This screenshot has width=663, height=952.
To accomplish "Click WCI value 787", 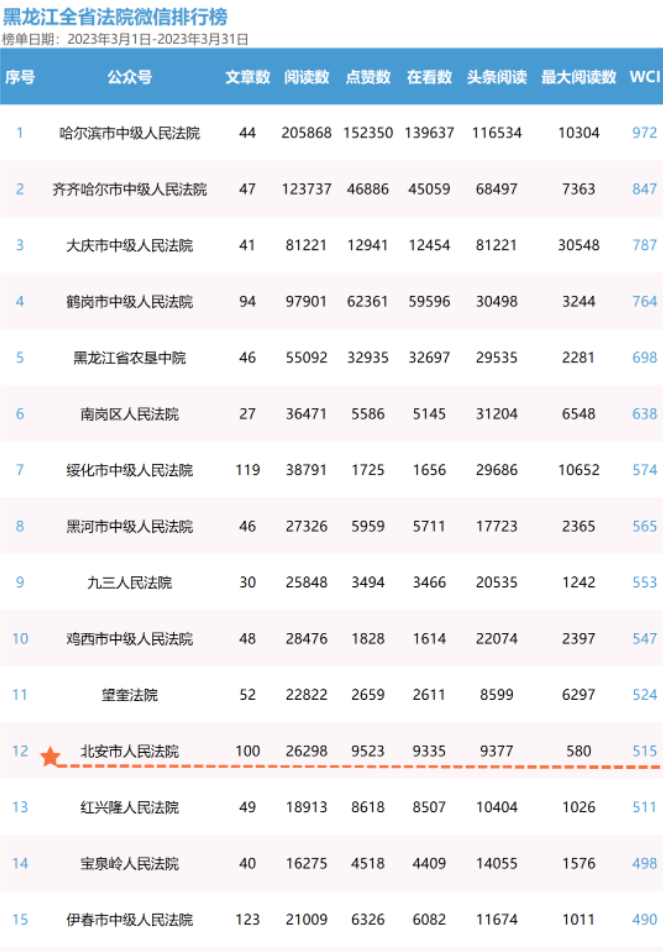I will [644, 245].
